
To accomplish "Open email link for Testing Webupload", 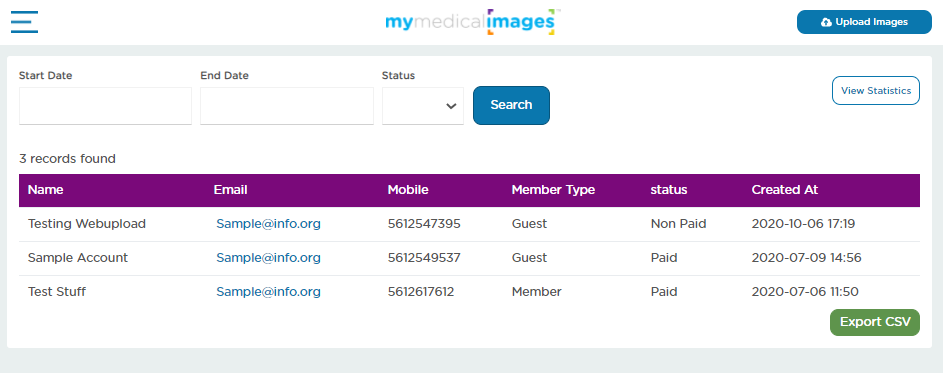I will pyautogui.click(x=268, y=224).
